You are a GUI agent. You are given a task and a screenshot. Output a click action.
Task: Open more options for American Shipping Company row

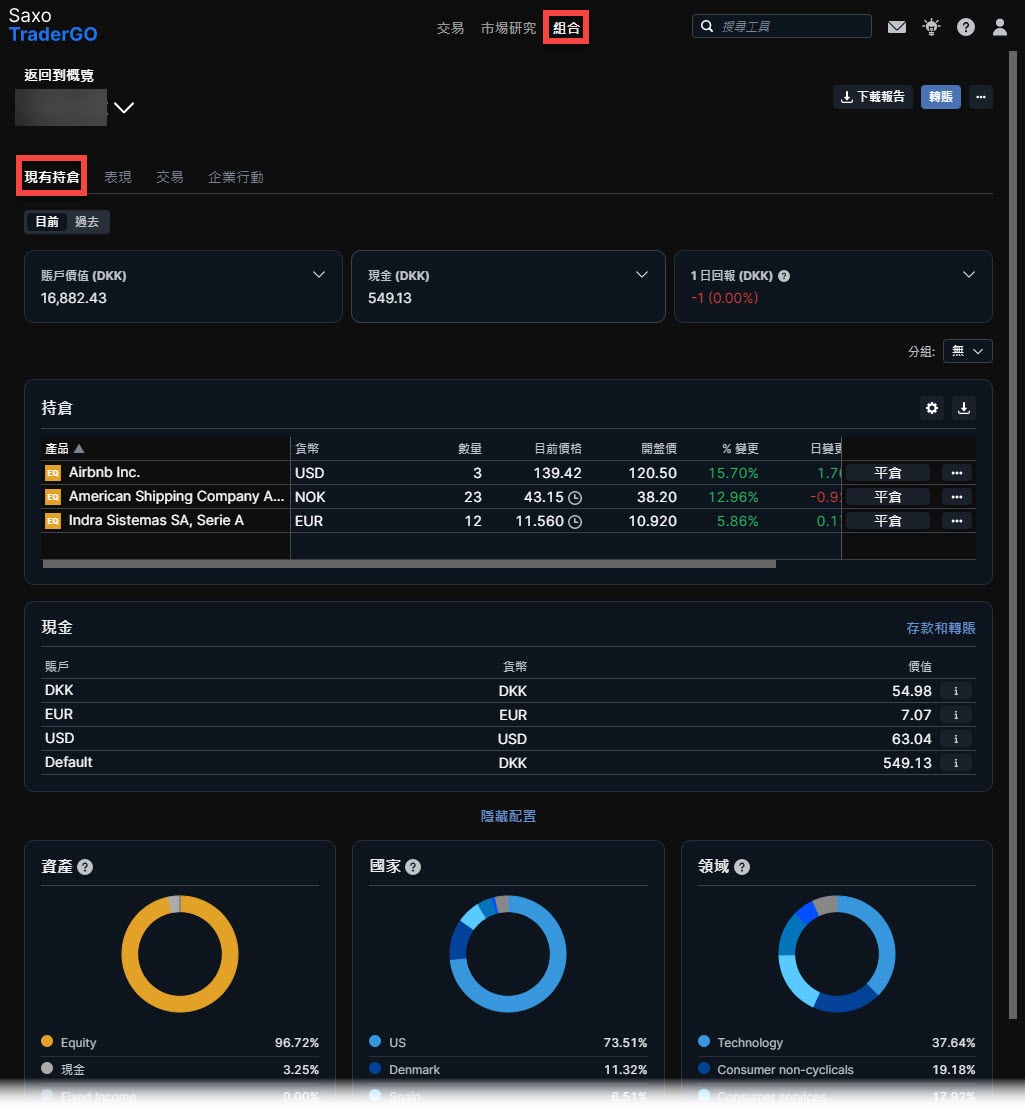pyautogui.click(x=956, y=497)
